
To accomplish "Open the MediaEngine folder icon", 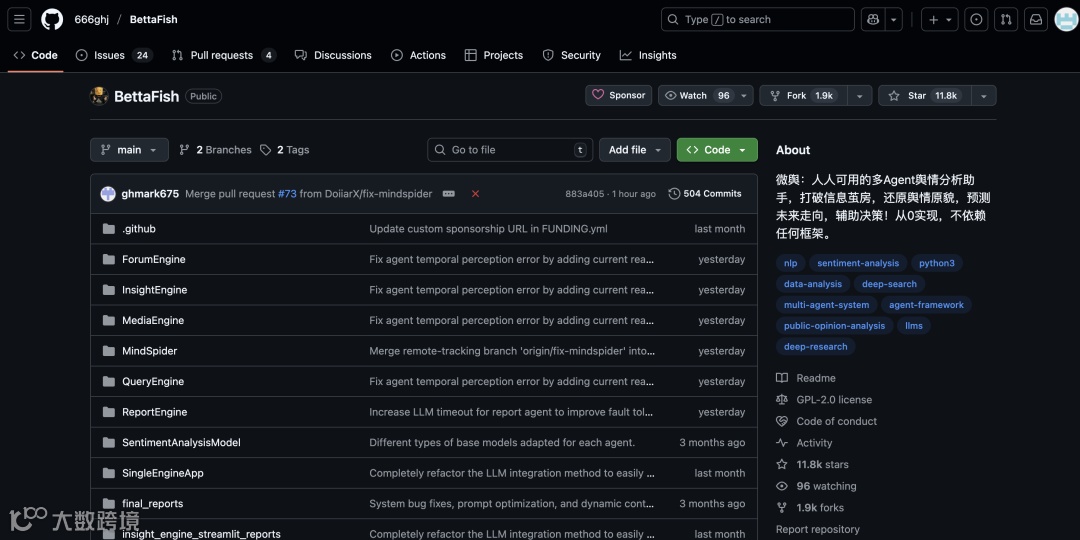I will [109, 320].
